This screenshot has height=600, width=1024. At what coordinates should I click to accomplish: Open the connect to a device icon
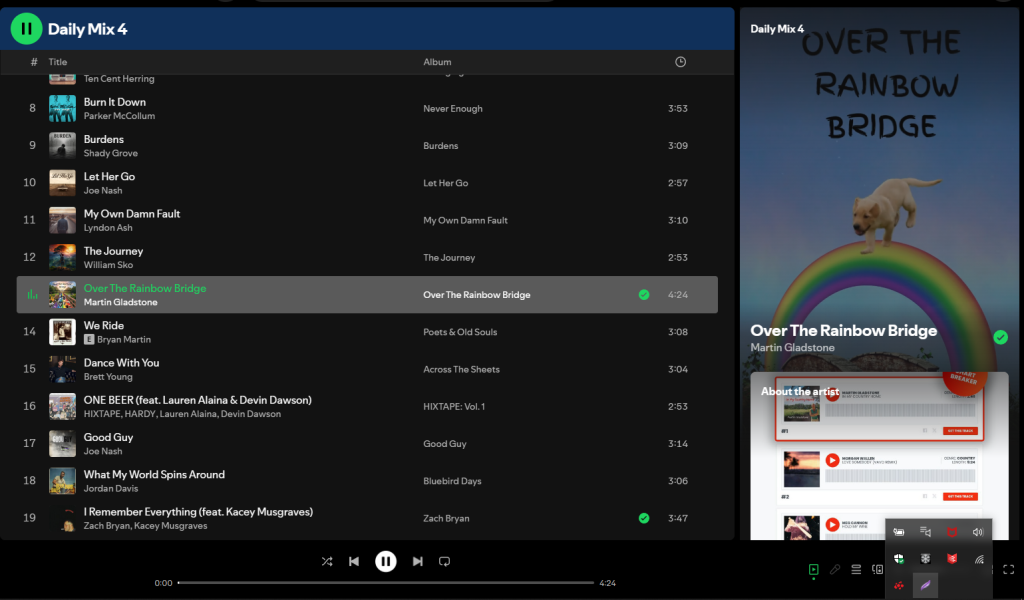pos(877,570)
